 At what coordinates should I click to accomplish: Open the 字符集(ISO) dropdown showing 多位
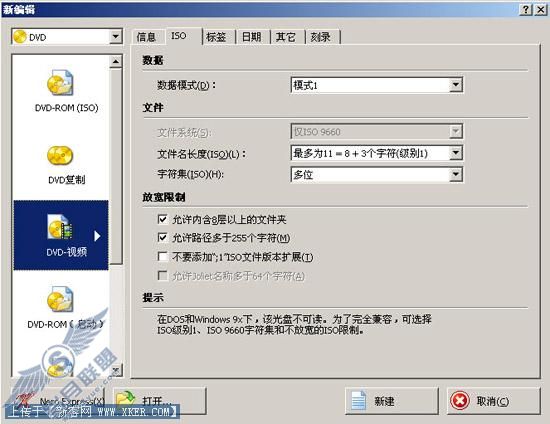pos(377,175)
